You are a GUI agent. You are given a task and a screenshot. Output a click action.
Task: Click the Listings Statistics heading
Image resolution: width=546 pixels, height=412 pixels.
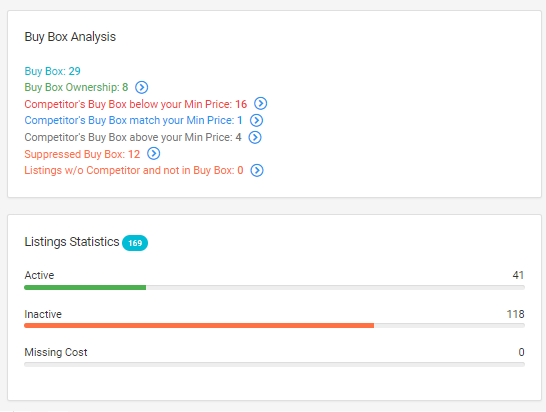pyautogui.click(x=72, y=242)
